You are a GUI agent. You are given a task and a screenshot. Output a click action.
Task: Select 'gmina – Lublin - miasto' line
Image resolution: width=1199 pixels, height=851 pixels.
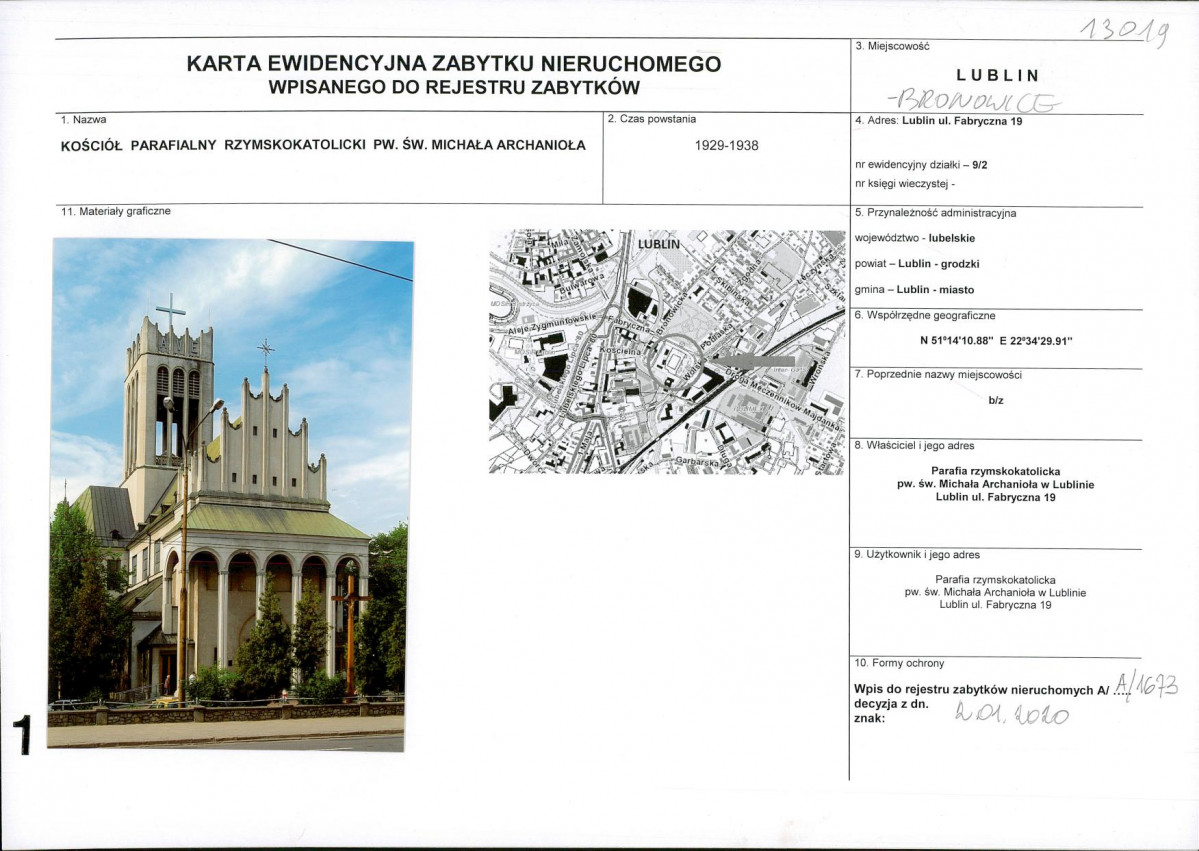915,290
